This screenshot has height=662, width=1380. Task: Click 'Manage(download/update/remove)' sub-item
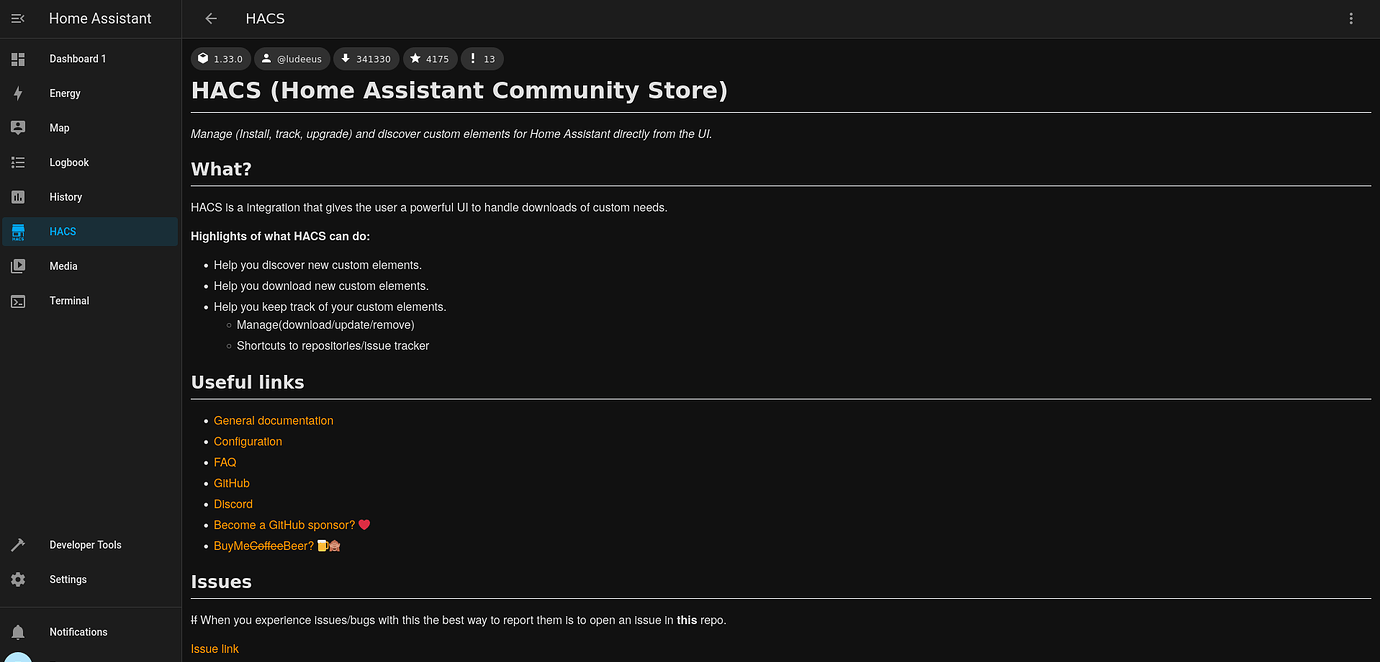point(325,325)
